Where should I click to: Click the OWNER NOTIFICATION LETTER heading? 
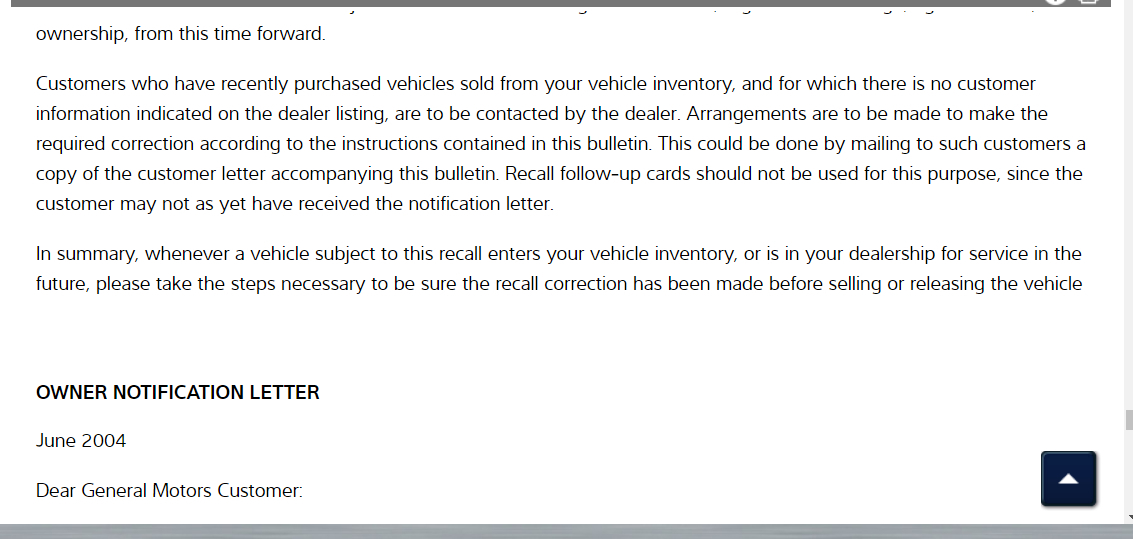178,393
